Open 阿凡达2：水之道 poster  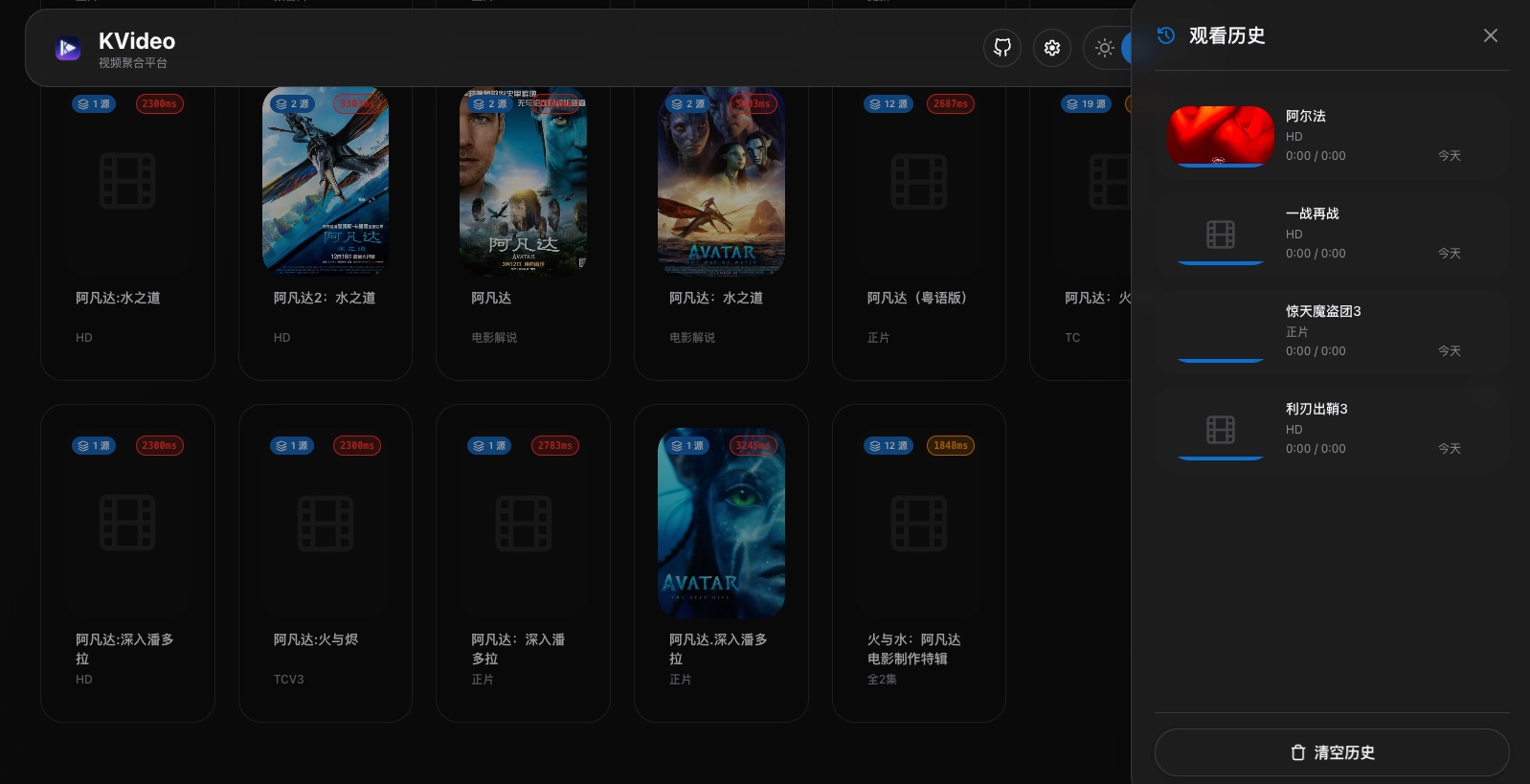326,181
